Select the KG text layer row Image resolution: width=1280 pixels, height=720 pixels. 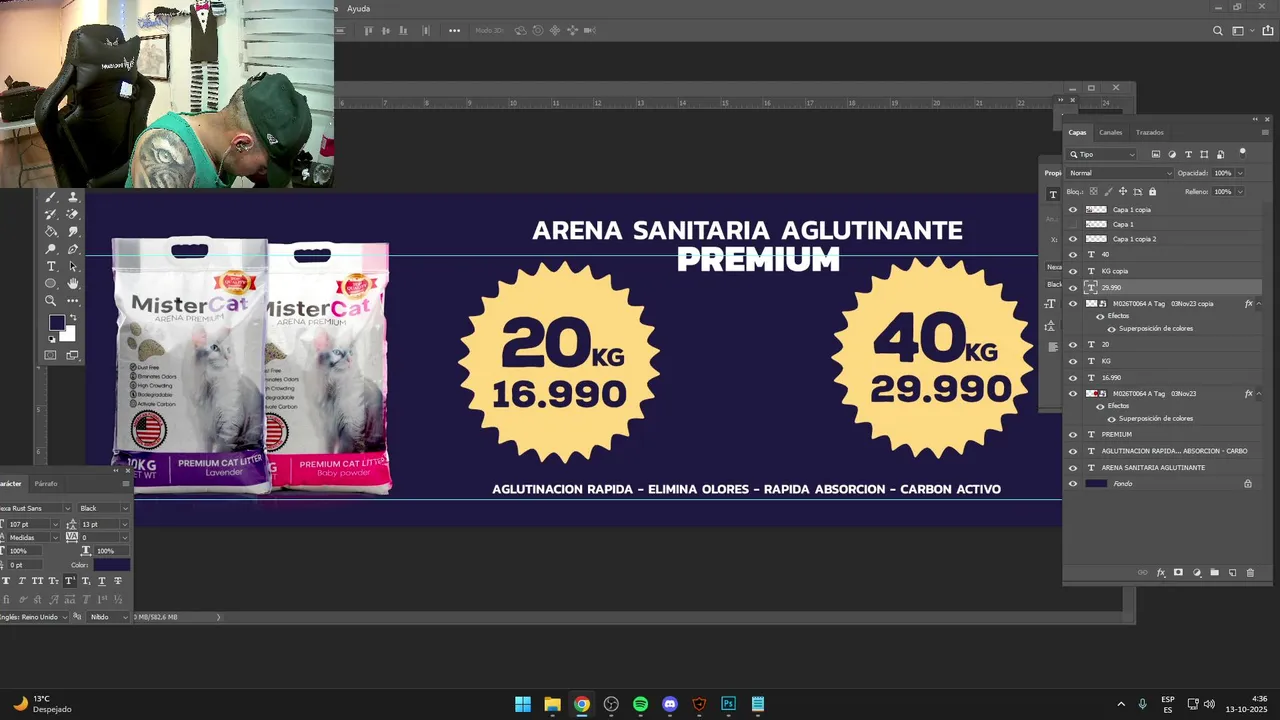pyautogui.click(x=1164, y=361)
